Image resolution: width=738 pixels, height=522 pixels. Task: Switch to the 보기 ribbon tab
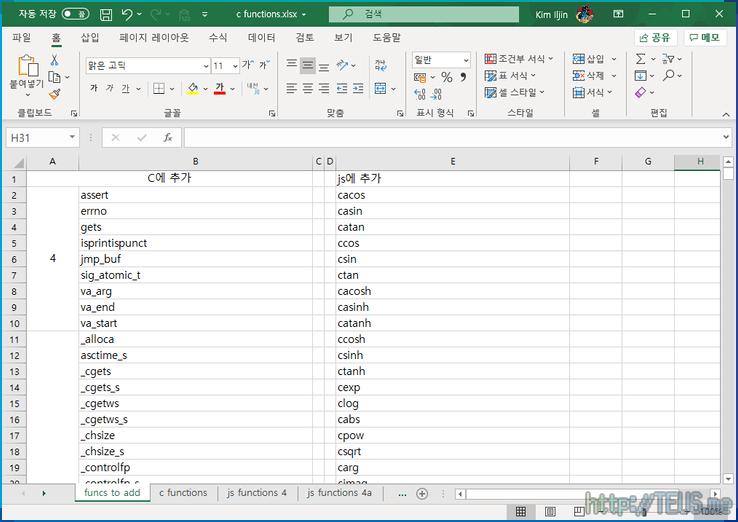tap(343, 38)
